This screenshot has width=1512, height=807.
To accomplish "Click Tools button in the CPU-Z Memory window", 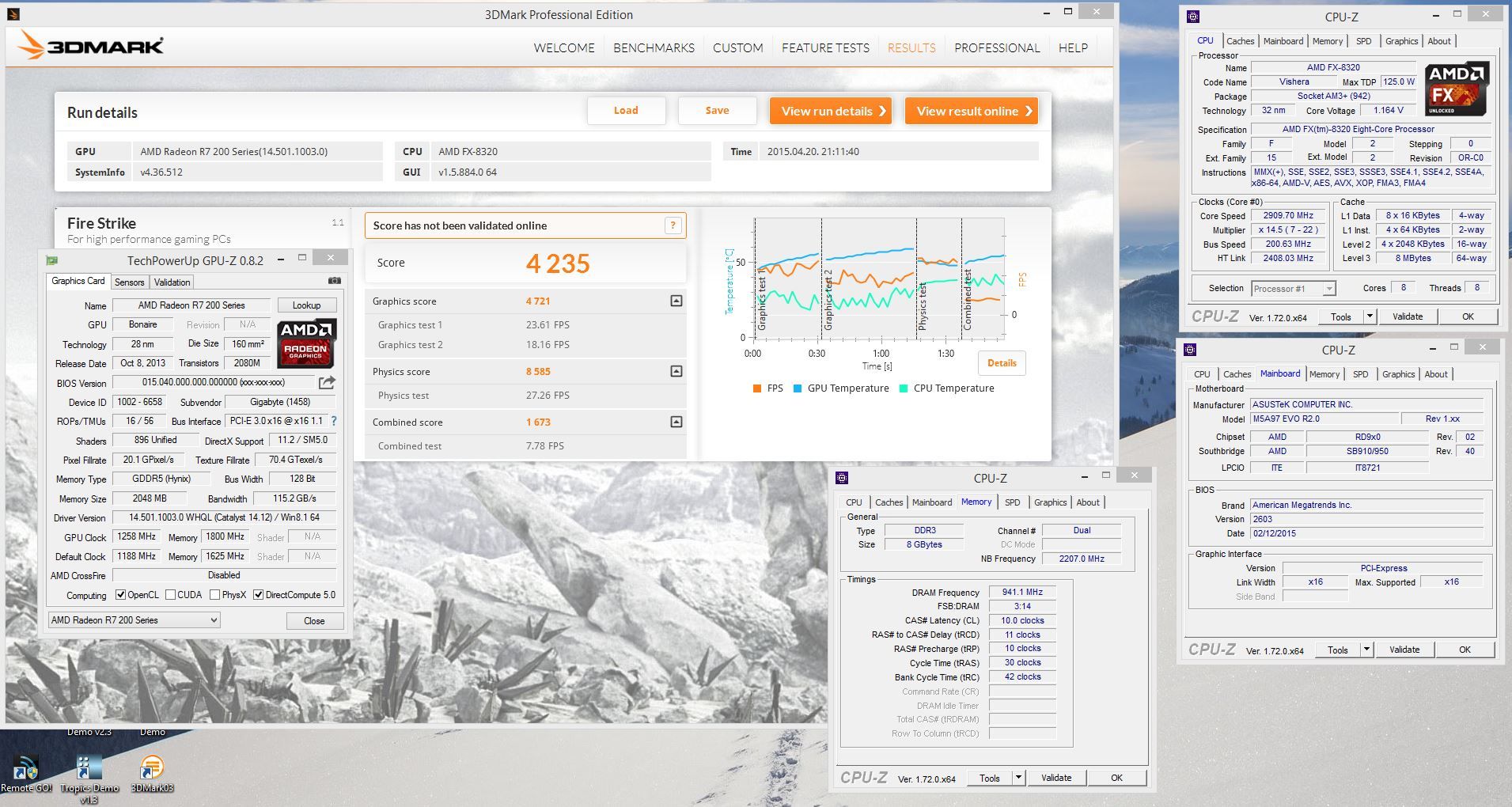I will 990,778.
